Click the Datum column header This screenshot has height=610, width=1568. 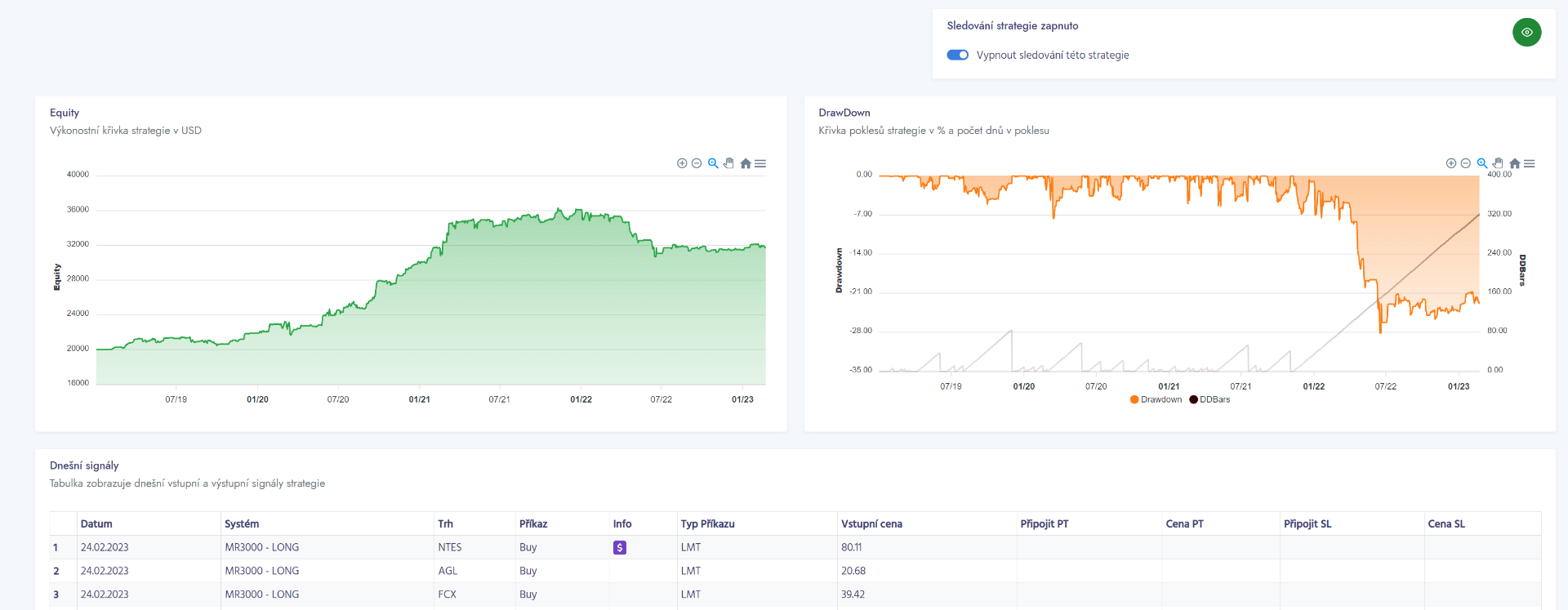tap(96, 524)
